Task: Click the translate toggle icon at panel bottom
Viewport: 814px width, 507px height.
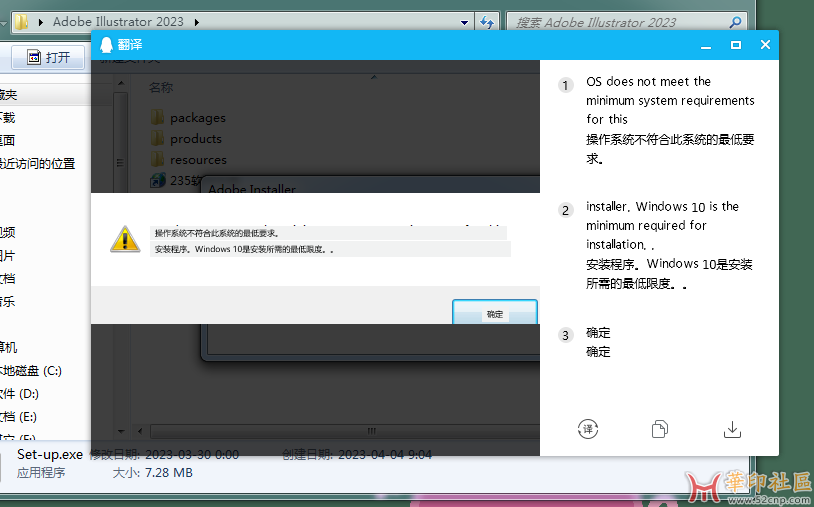Action: point(588,429)
